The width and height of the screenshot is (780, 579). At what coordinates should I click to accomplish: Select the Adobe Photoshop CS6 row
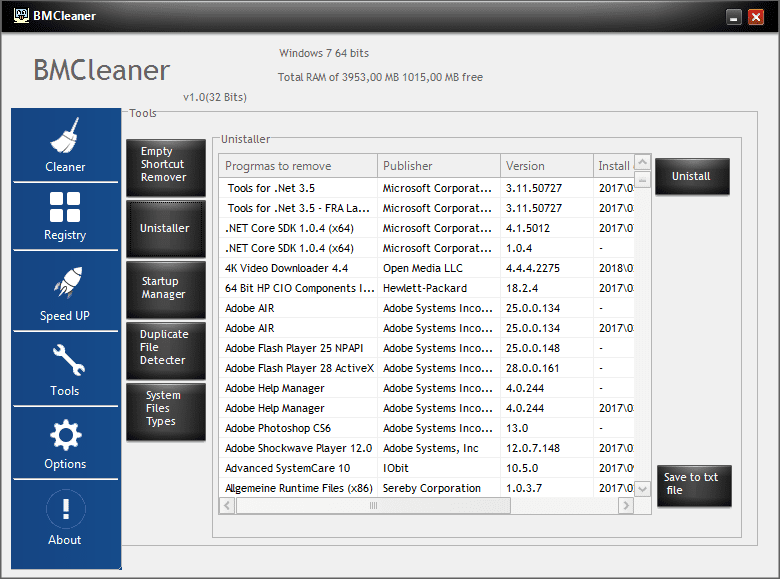pos(426,428)
